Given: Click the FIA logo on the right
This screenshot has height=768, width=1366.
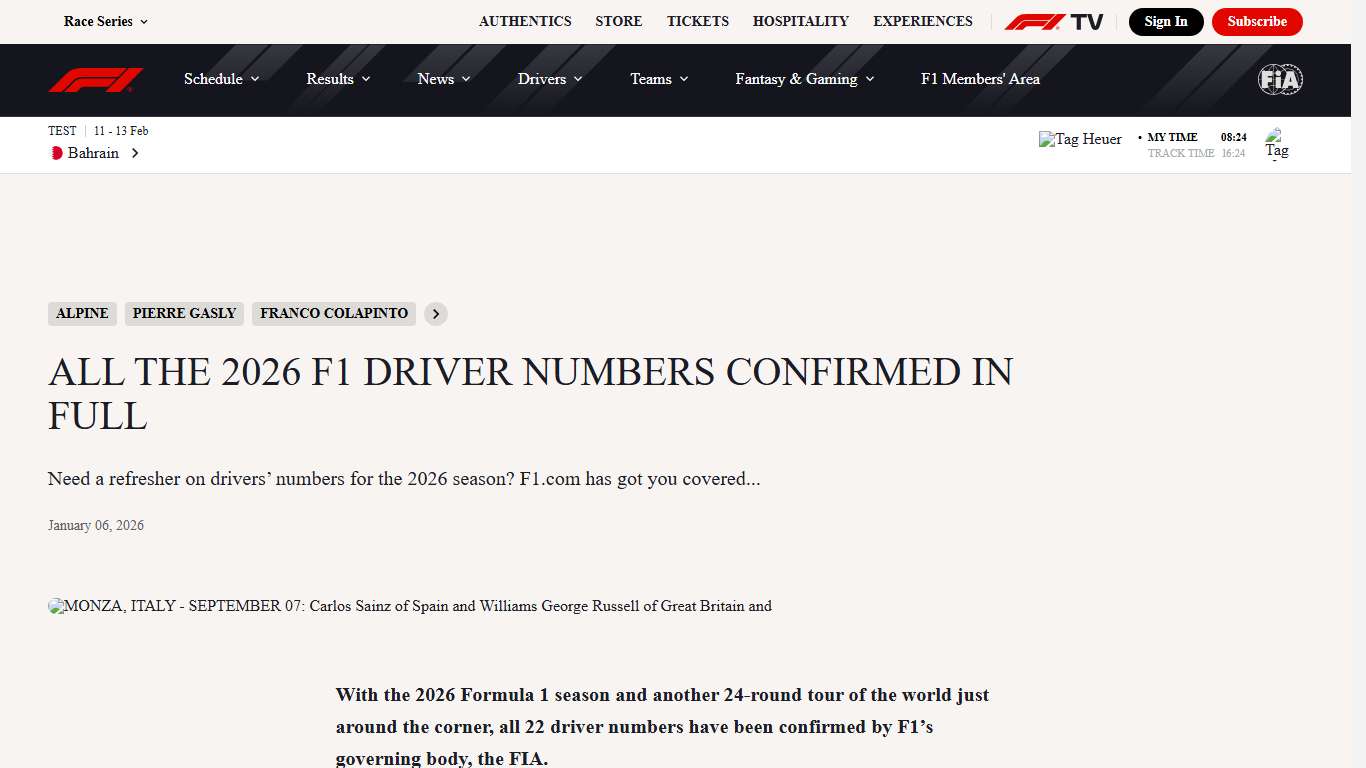Looking at the screenshot, I should (x=1280, y=79).
